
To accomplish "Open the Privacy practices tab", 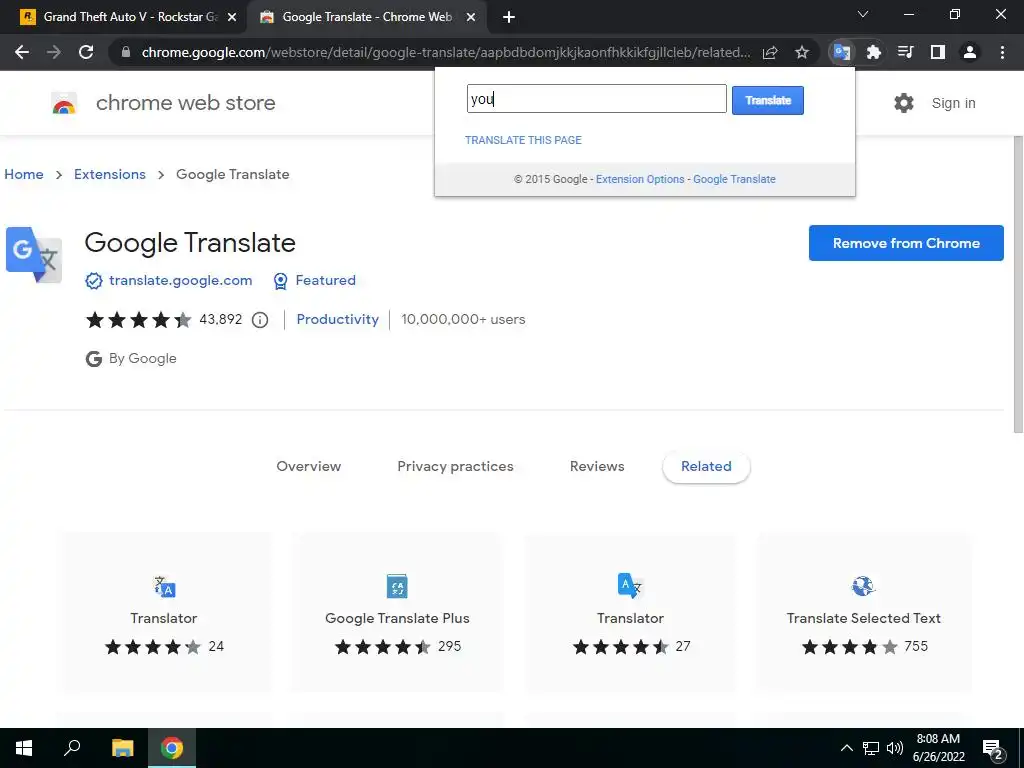I will click(455, 466).
